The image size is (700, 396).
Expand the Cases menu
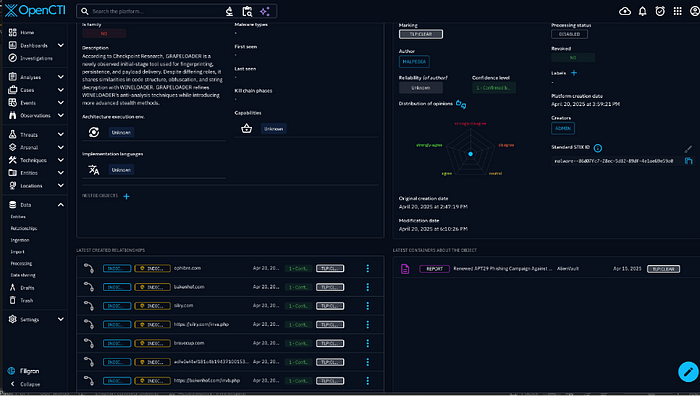(x=60, y=90)
